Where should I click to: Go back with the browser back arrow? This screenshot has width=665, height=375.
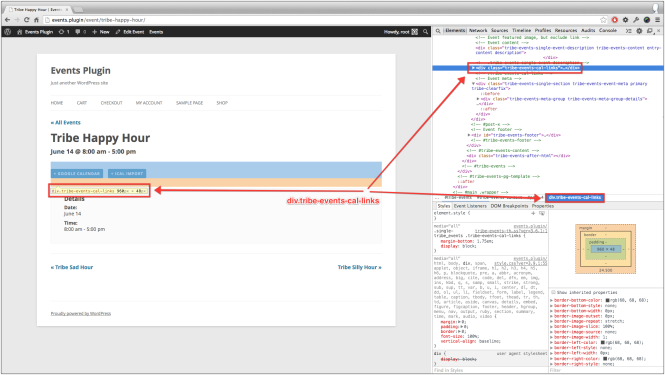[7, 20]
